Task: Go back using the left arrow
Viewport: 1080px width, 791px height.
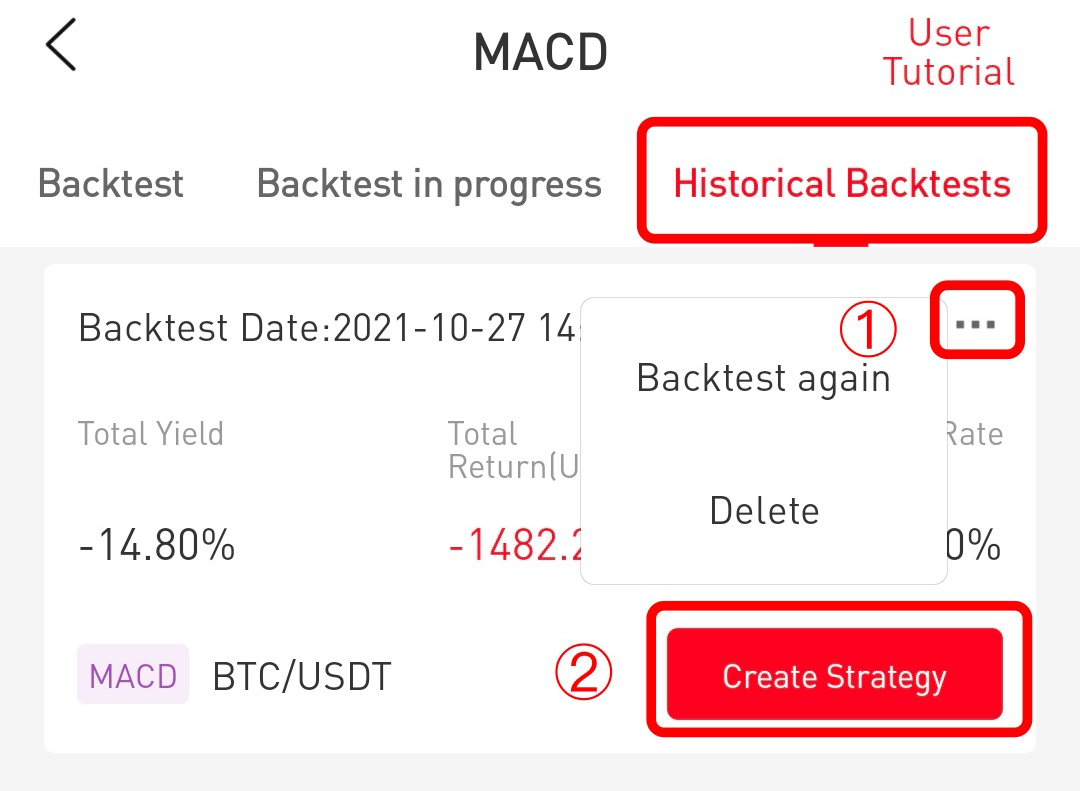Action: (x=61, y=47)
